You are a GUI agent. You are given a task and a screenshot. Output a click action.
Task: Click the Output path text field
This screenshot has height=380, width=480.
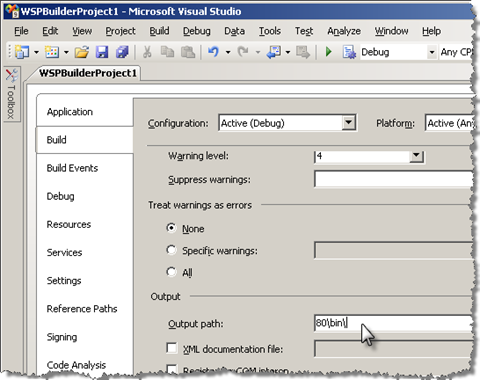(393, 323)
